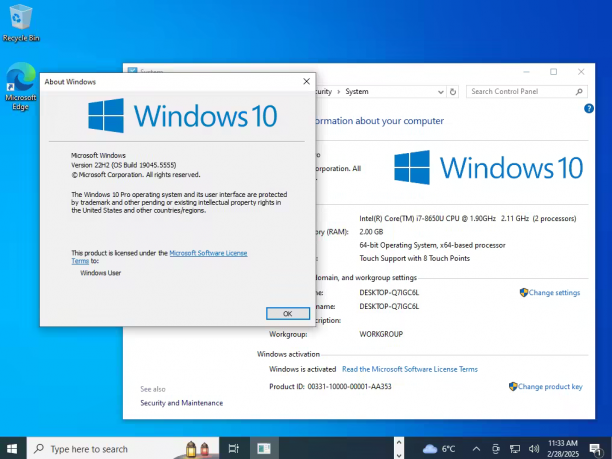Open the volume control tray icon

coord(534,449)
